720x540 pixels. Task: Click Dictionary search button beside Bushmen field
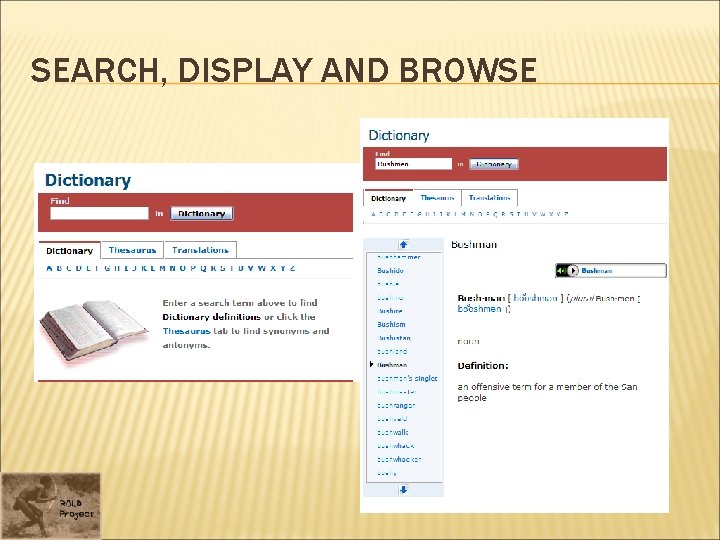click(x=494, y=164)
